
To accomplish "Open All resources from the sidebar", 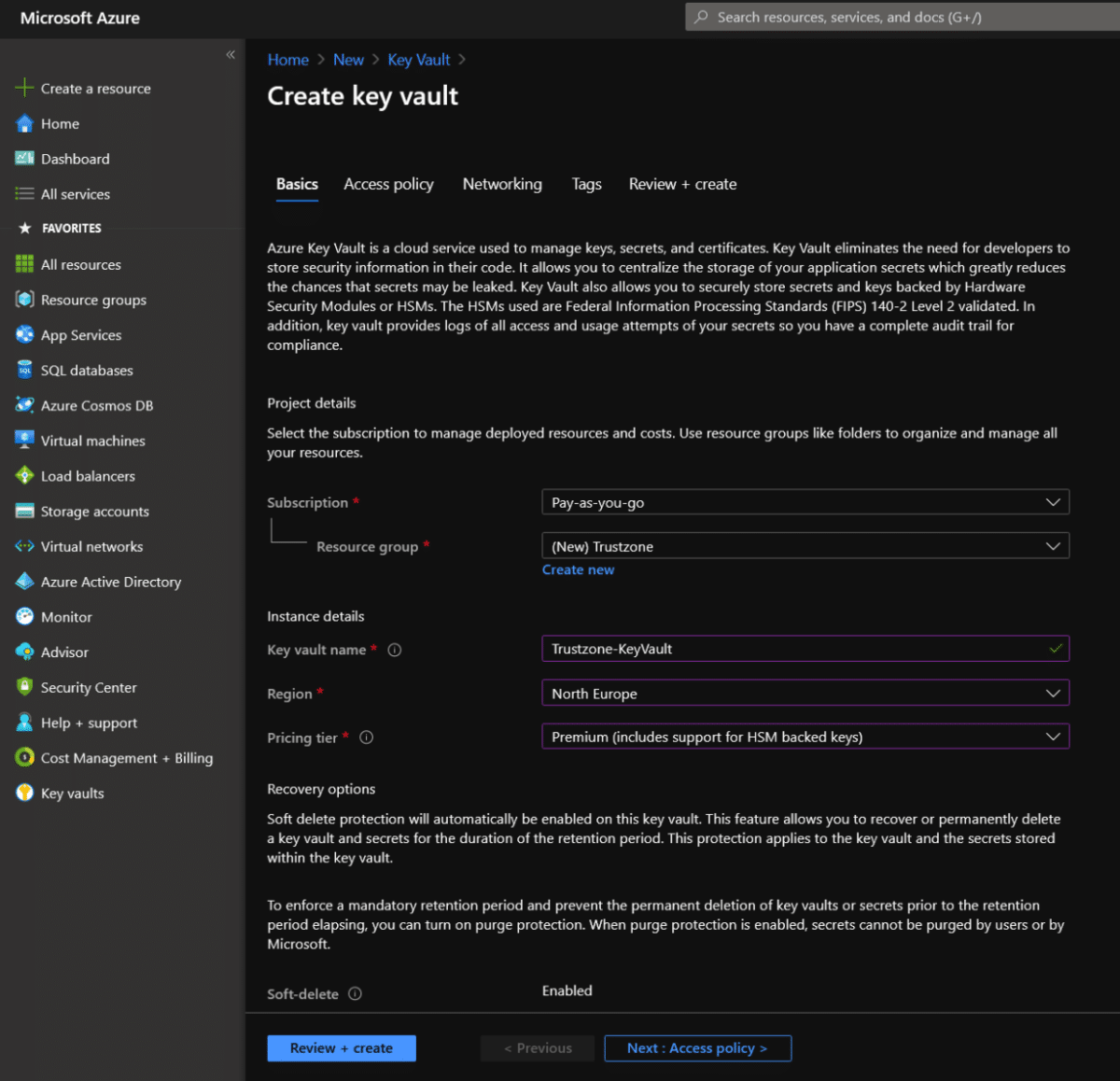I will (x=80, y=264).
